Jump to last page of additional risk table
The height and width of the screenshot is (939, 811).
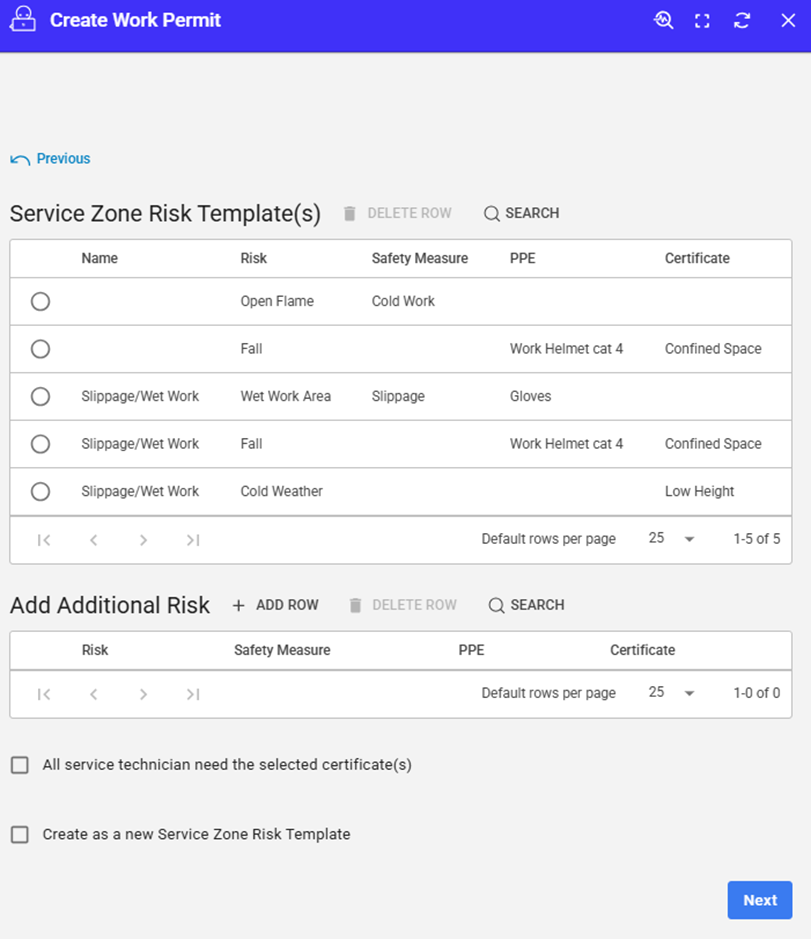tap(193, 694)
